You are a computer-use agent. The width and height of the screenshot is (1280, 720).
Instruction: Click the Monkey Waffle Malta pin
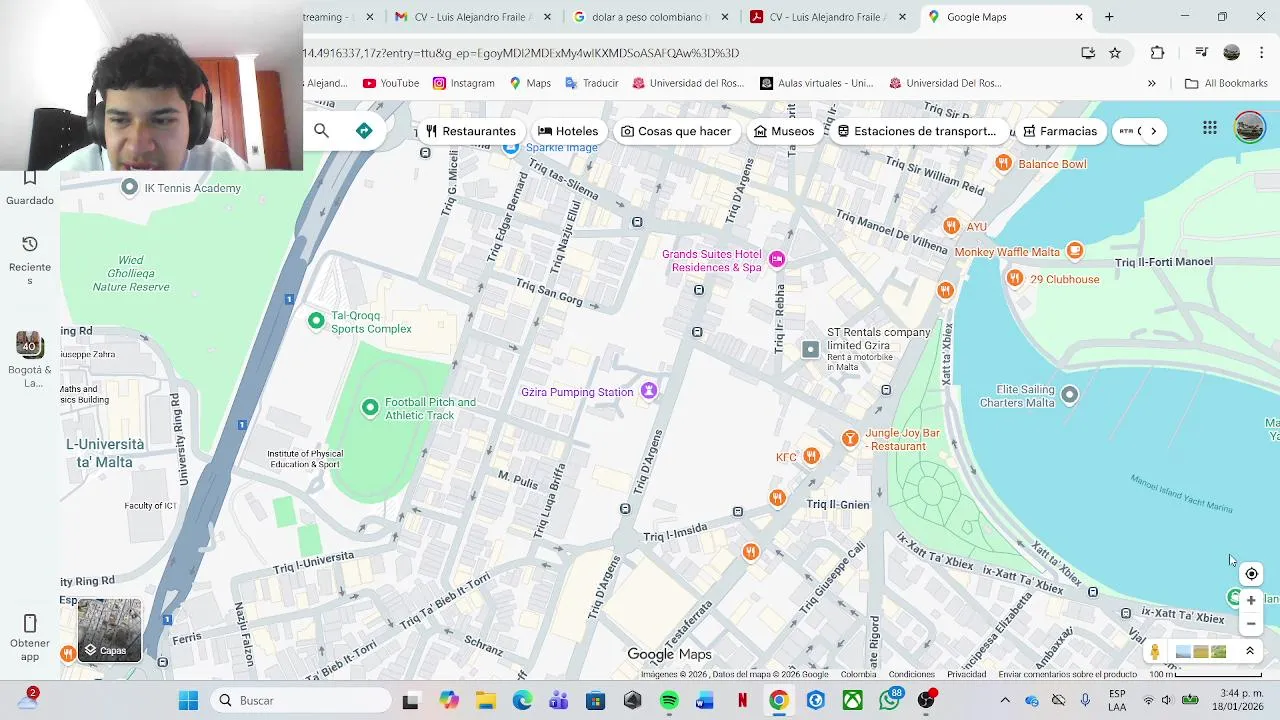click(x=1075, y=250)
